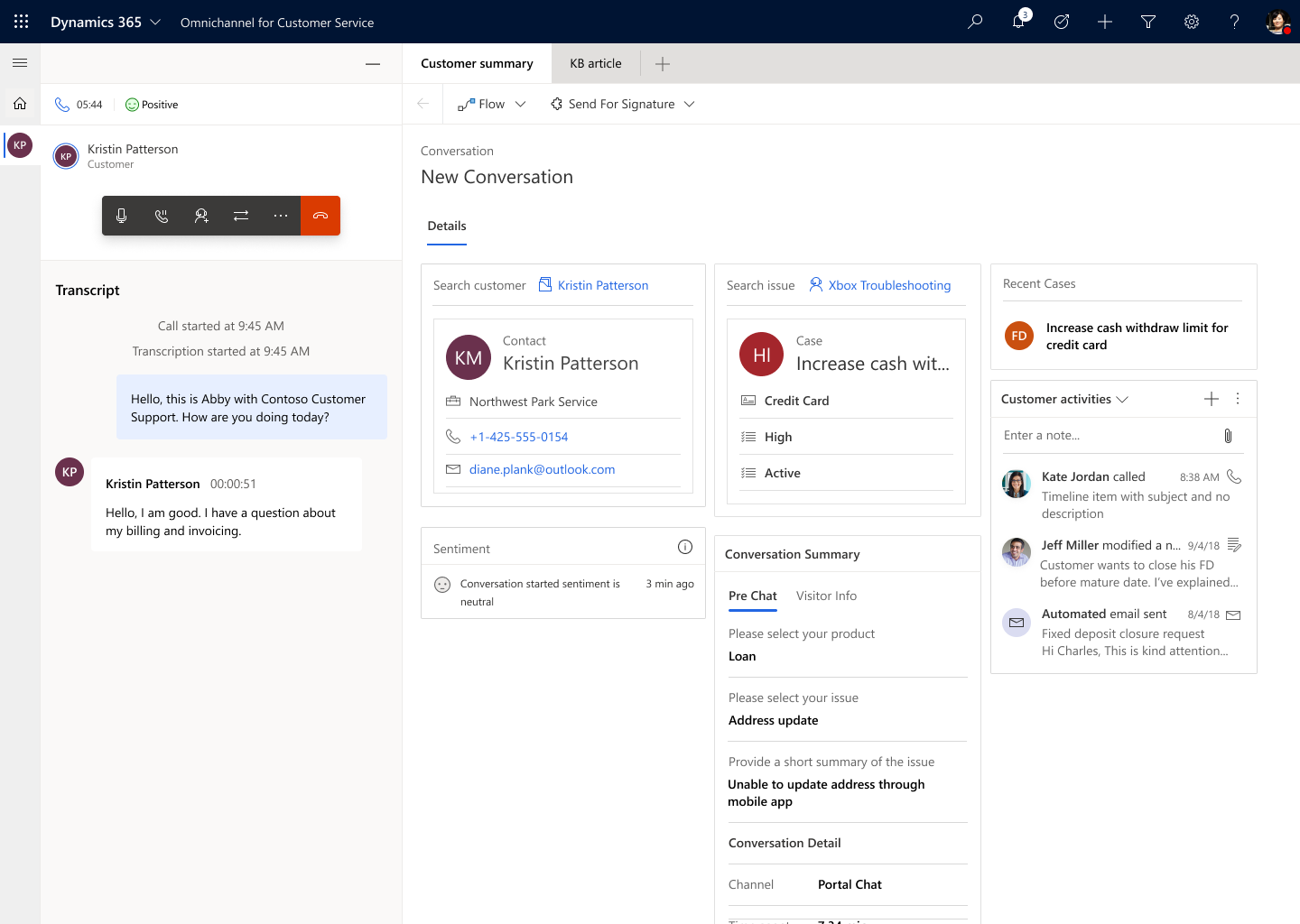
Task: Click the Loan product value
Action: [742, 656]
